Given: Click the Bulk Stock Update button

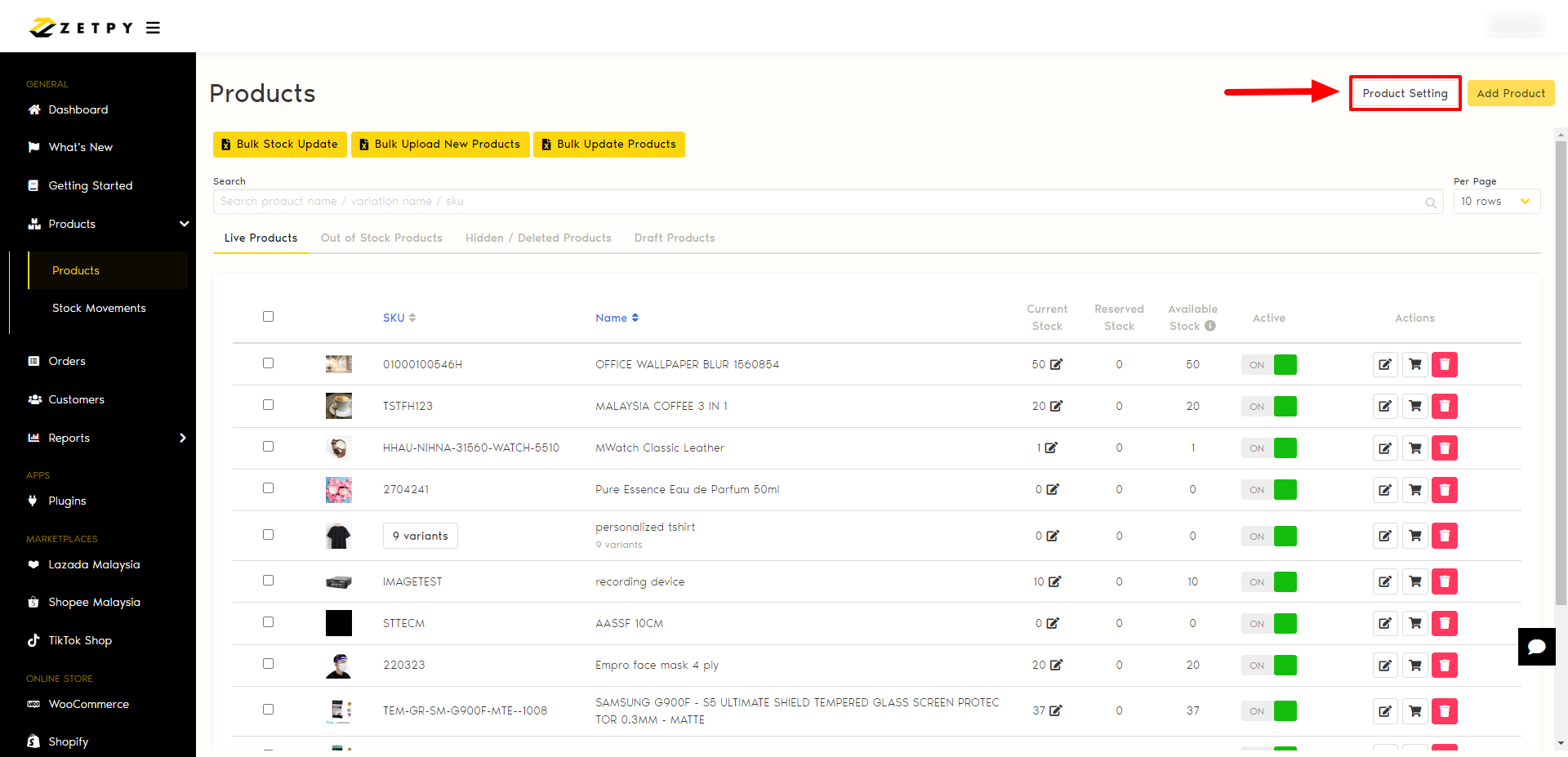Looking at the screenshot, I should click(x=280, y=145).
